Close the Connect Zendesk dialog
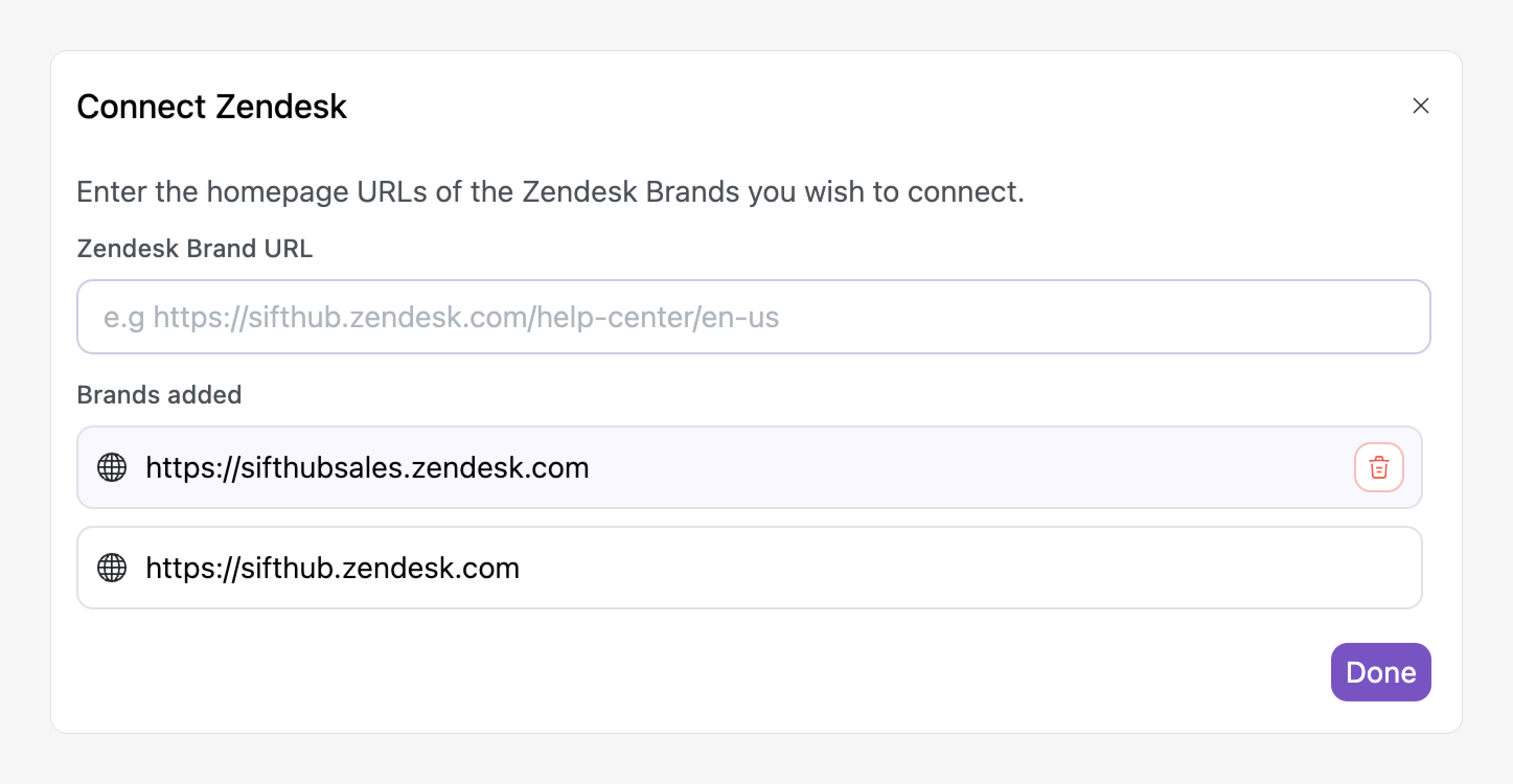 [1420, 106]
